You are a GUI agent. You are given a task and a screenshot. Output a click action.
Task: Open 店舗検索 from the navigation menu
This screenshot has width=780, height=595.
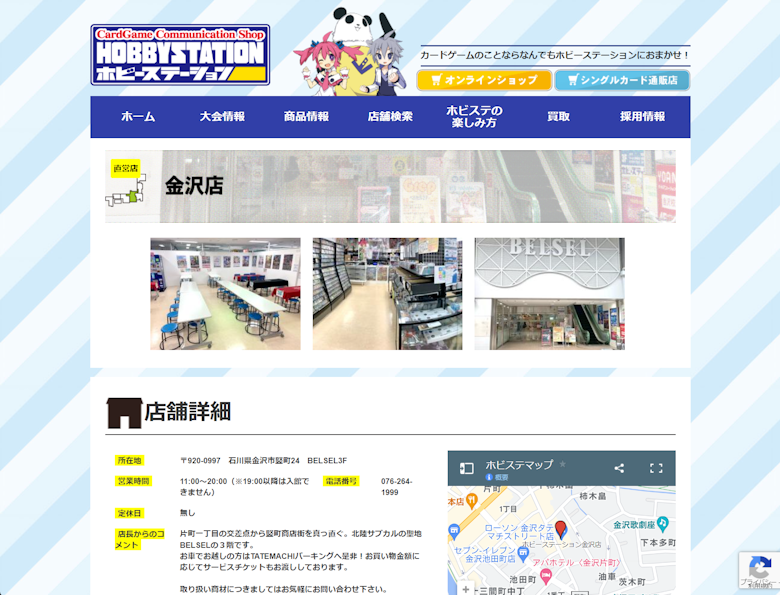390,117
